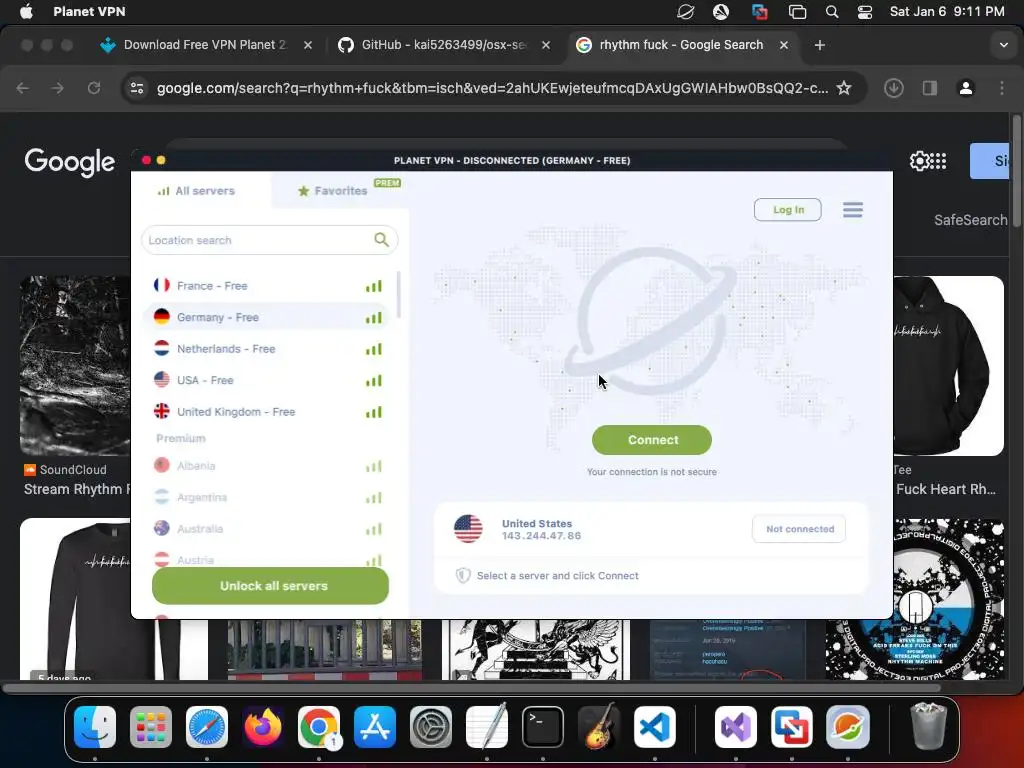Viewport: 1024px width, 768px height.
Task: Click the shield icon beside Select a server
Action: point(463,575)
